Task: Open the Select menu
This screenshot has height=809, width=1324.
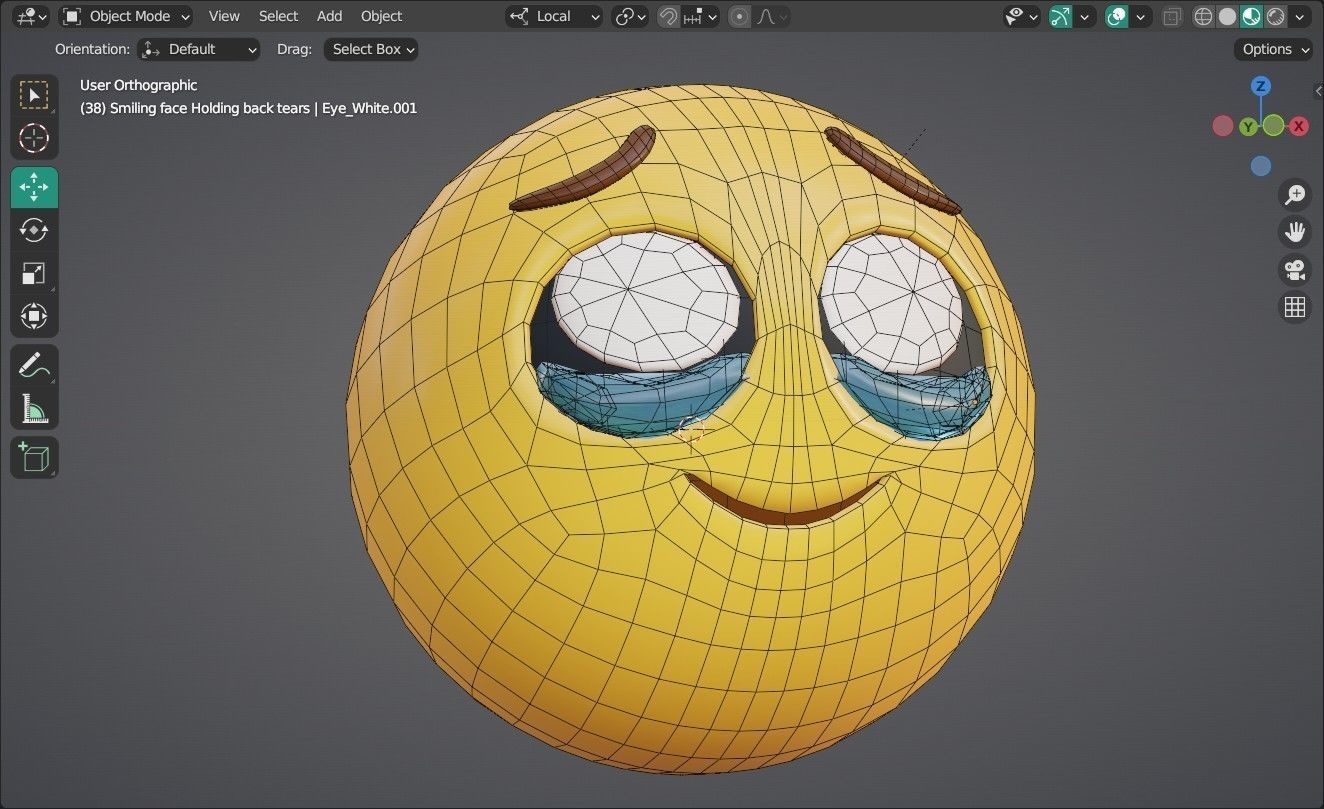Action: 278,16
